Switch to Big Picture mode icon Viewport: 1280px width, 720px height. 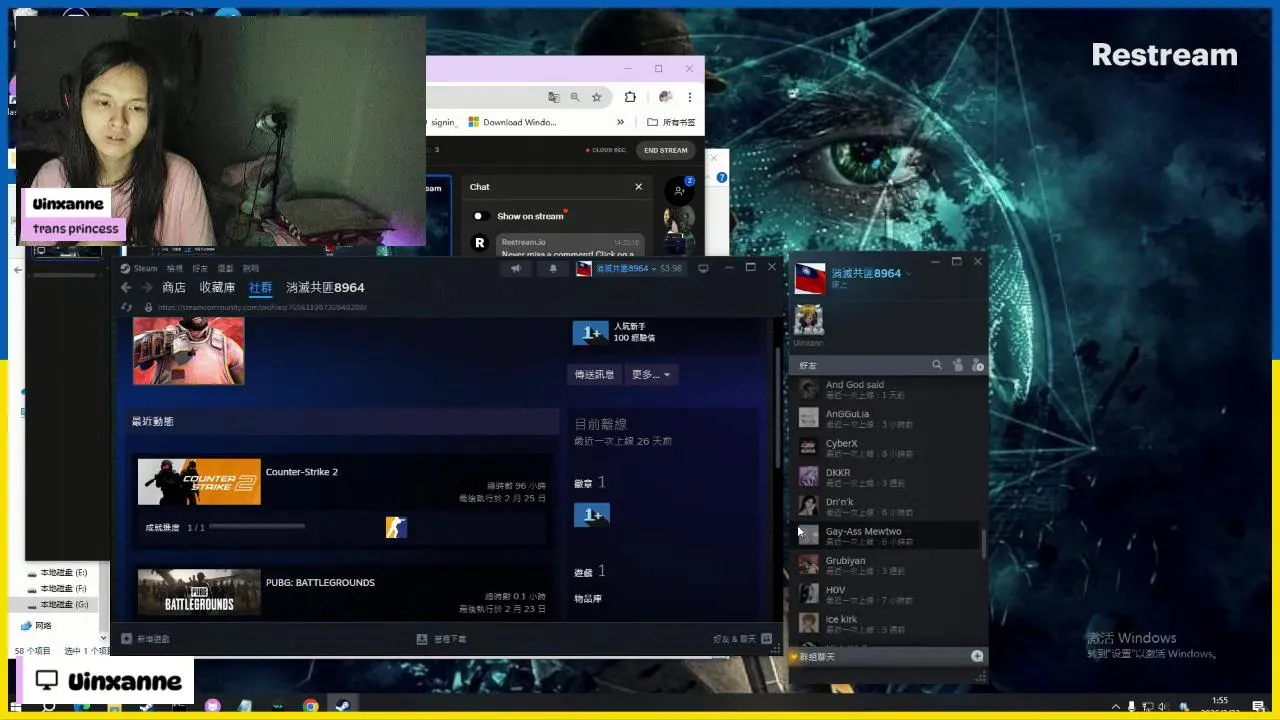(x=703, y=268)
